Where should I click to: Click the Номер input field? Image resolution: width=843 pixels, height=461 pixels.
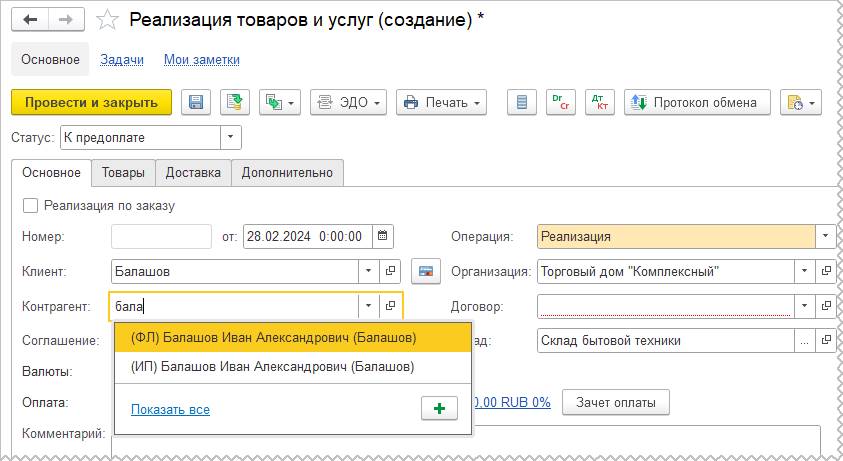click(160, 237)
